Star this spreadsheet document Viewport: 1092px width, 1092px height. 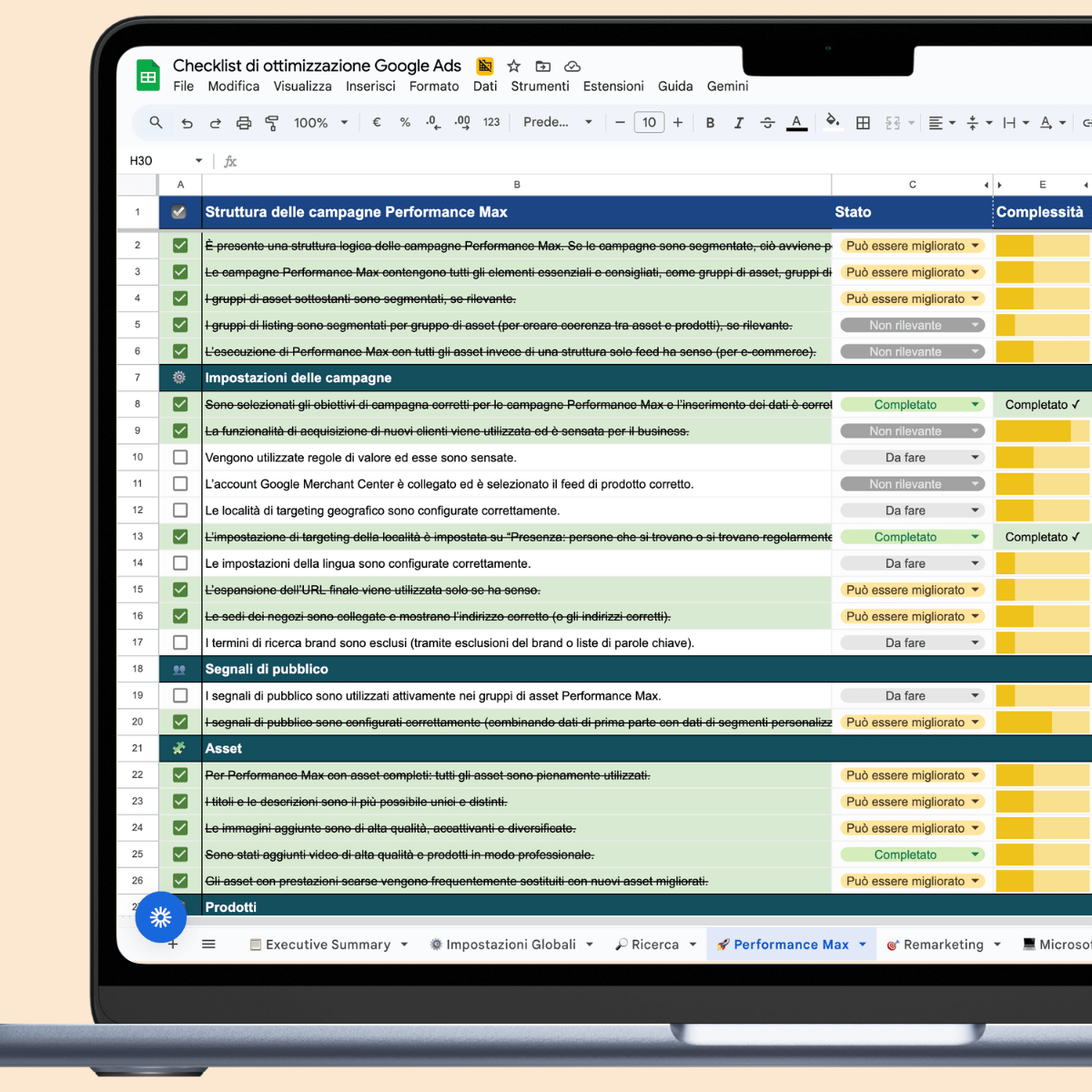tap(514, 66)
